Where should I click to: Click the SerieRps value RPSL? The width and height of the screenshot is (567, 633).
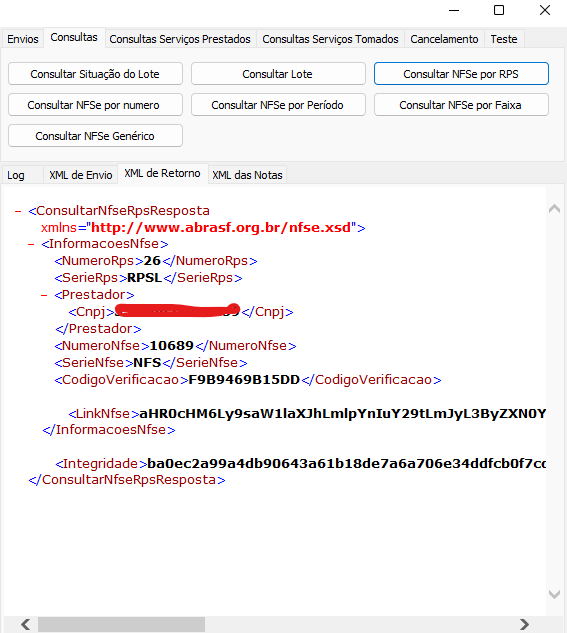(144, 278)
